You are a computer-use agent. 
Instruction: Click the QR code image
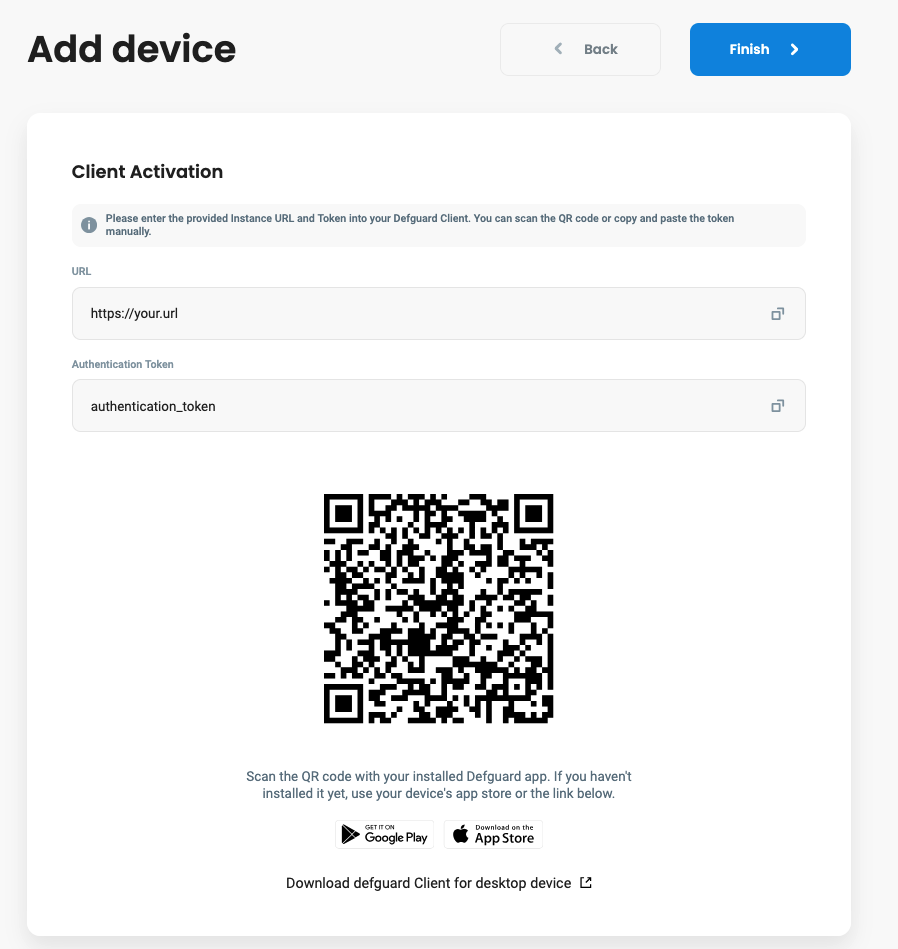click(x=439, y=608)
